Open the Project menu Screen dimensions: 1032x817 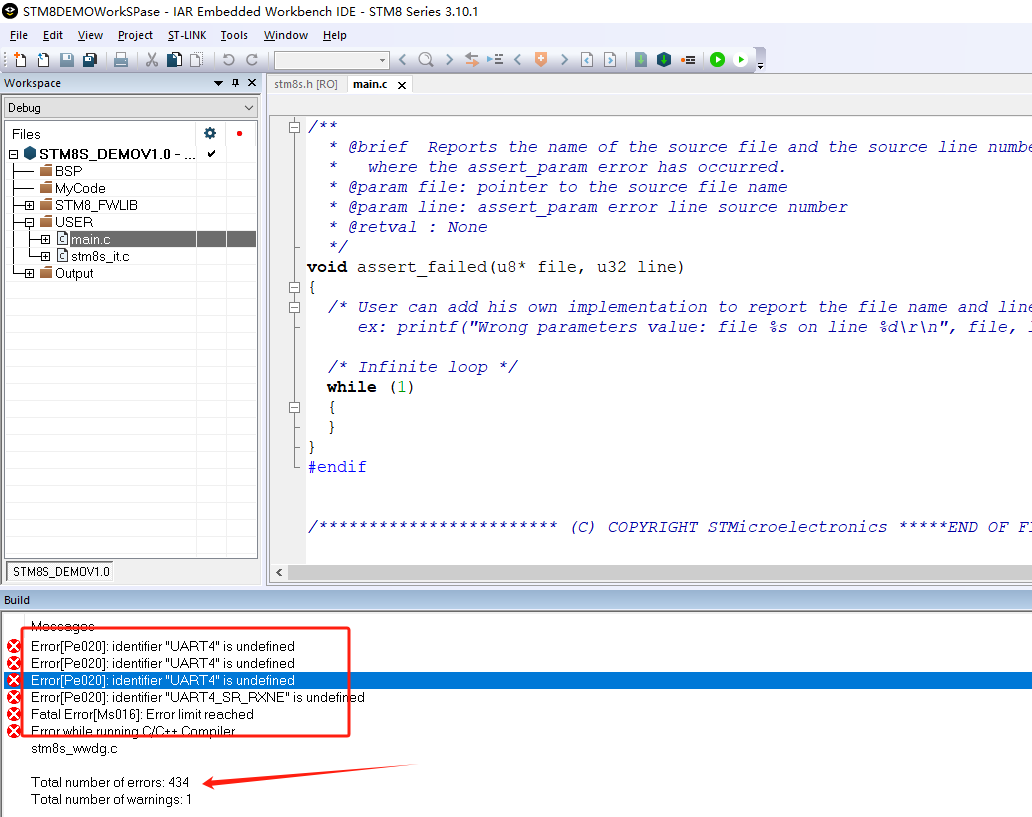135,36
